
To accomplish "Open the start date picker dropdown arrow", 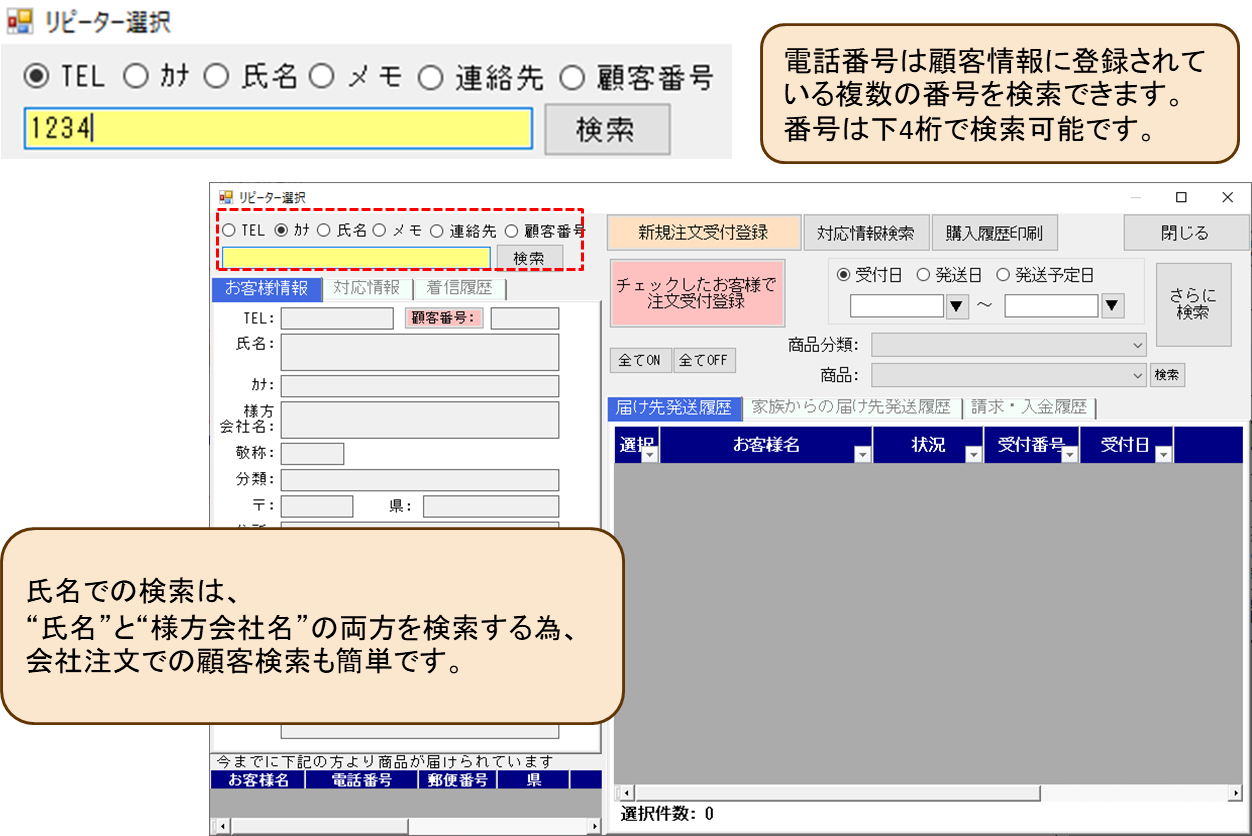I will pyautogui.click(x=957, y=307).
